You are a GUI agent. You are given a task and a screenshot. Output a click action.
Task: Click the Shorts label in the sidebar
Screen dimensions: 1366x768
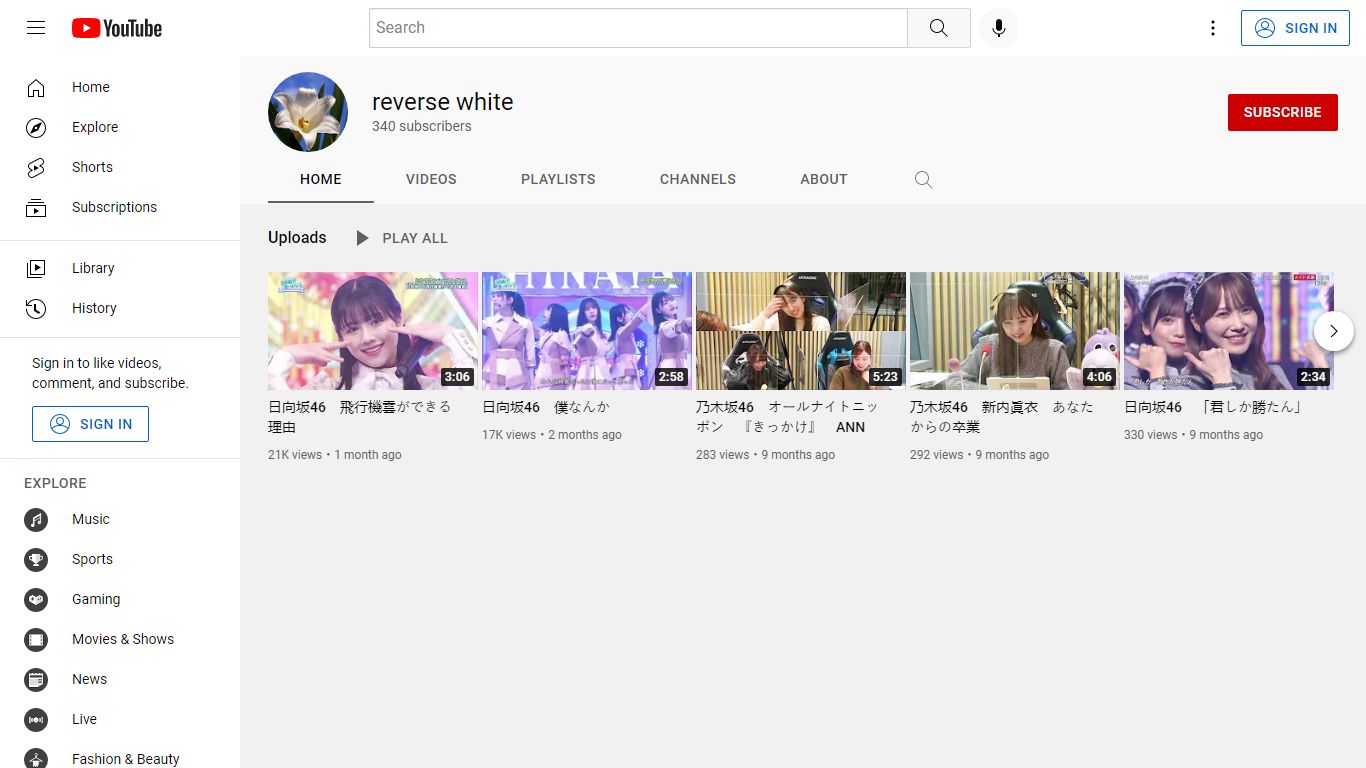pyautogui.click(x=92, y=167)
